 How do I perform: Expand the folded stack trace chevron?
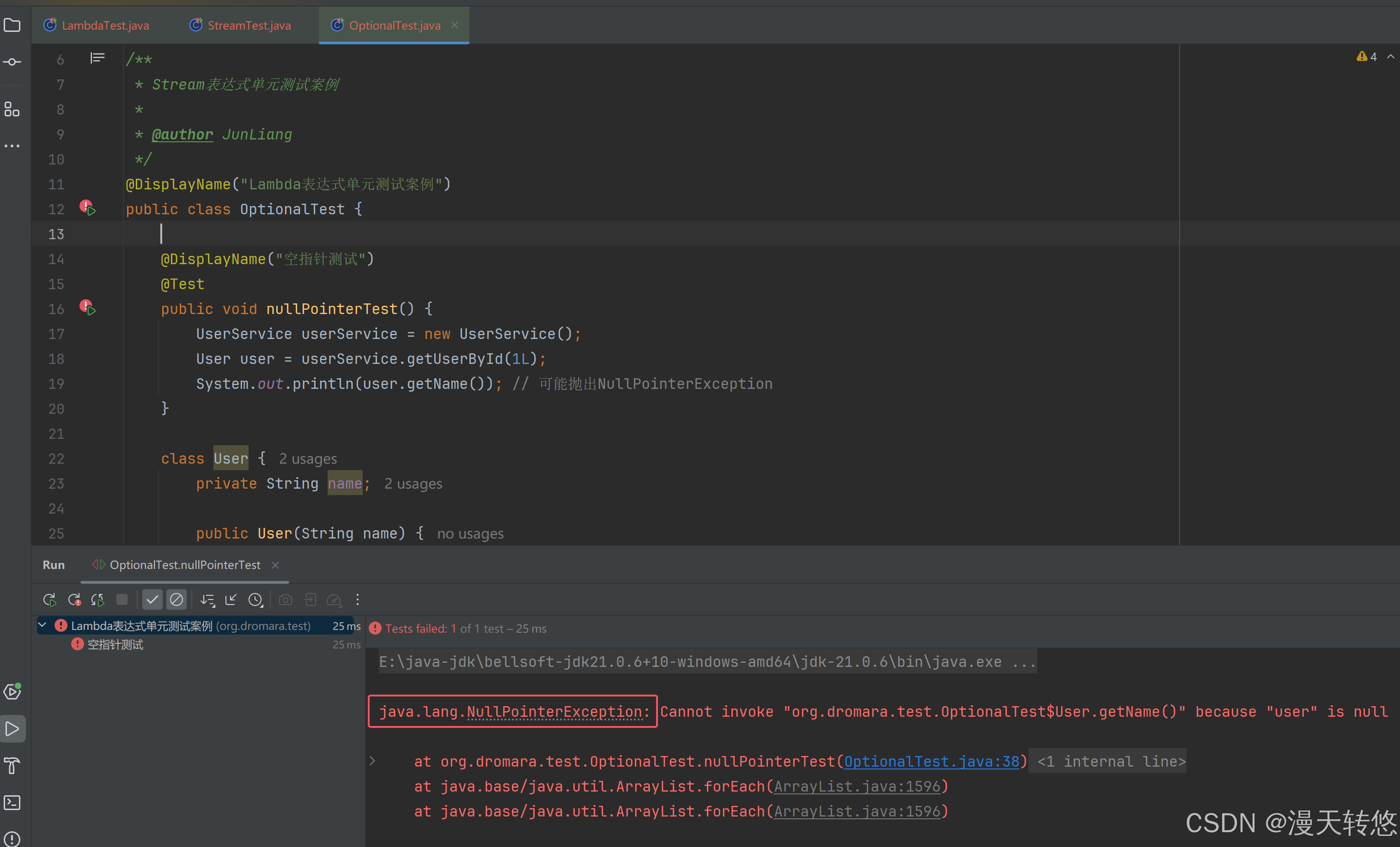(373, 761)
